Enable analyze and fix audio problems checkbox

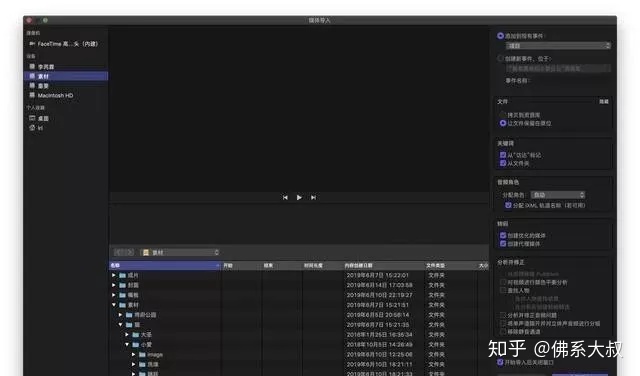click(x=503, y=315)
